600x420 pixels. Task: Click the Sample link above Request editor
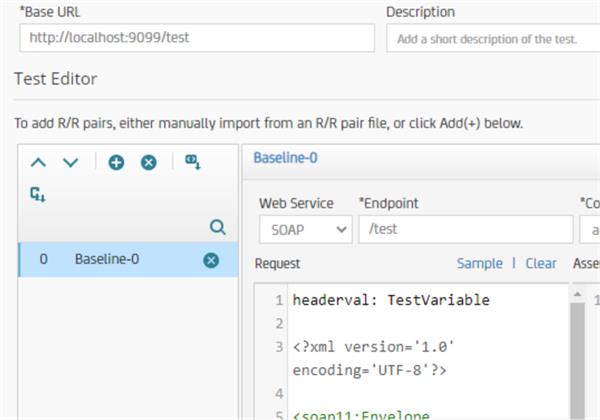(479, 263)
